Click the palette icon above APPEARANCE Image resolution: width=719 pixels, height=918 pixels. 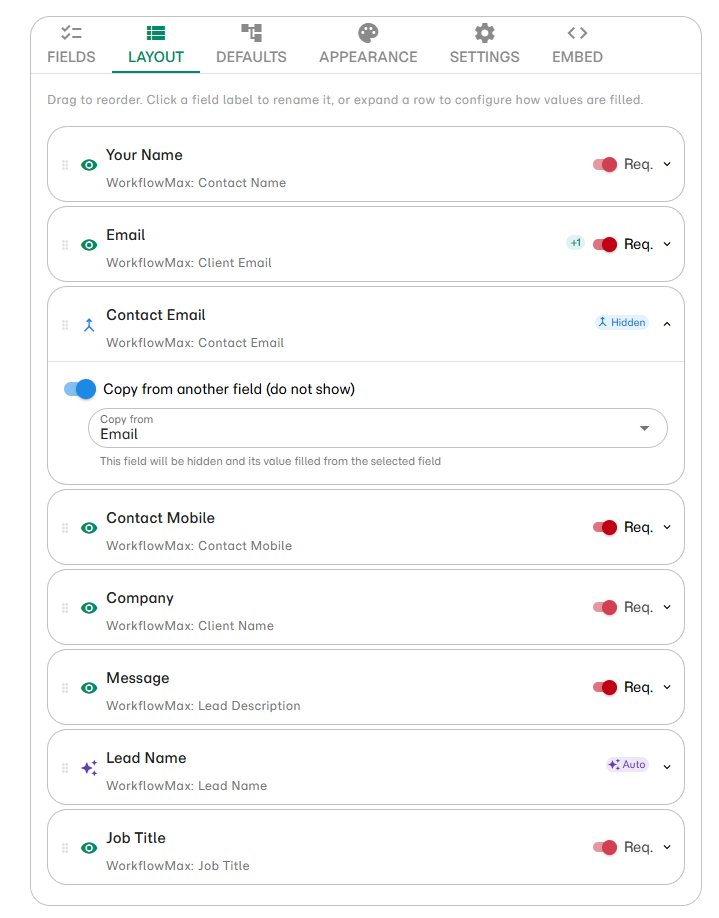(368, 33)
